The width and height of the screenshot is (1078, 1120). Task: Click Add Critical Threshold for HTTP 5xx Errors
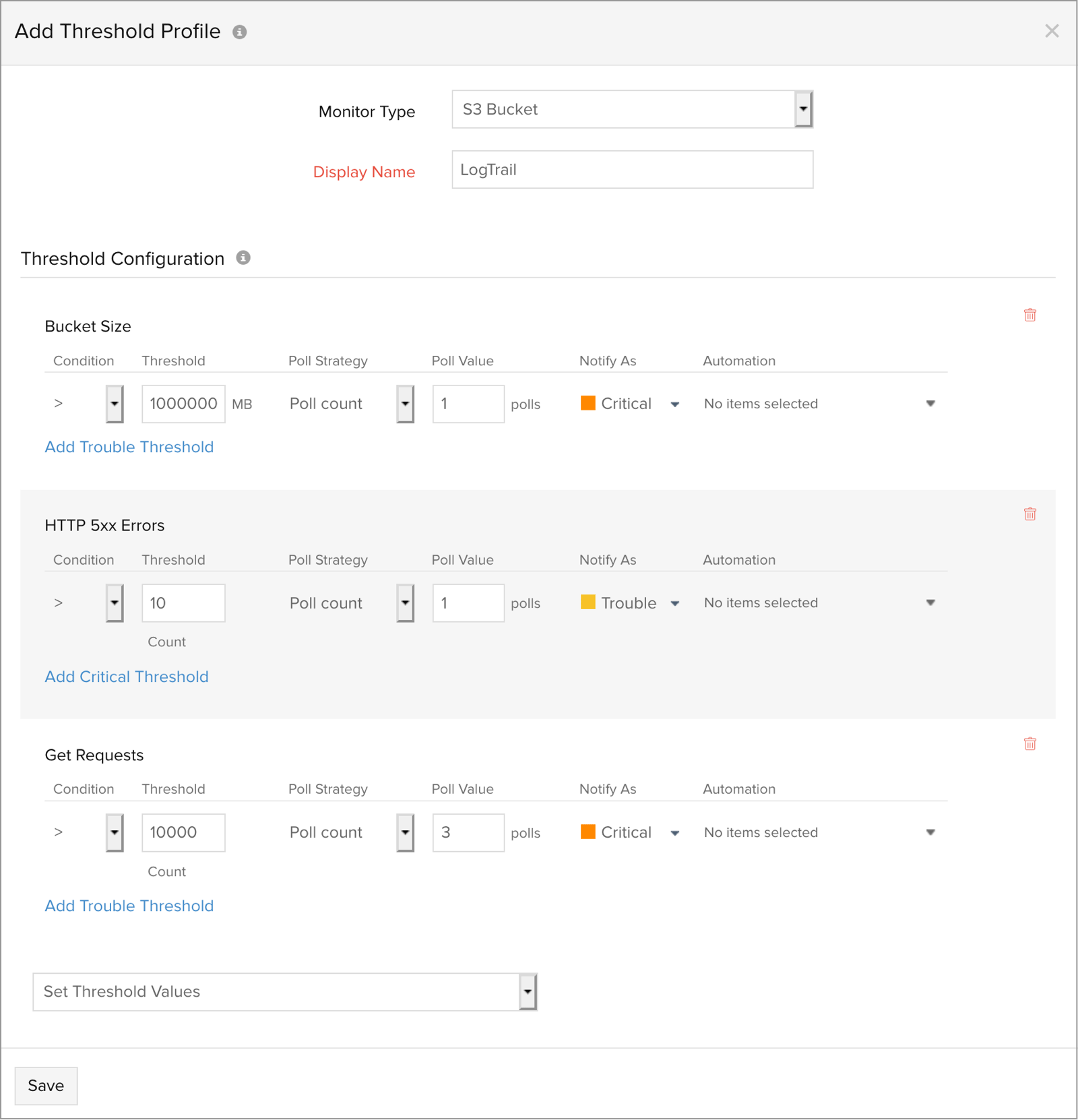(x=127, y=676)
